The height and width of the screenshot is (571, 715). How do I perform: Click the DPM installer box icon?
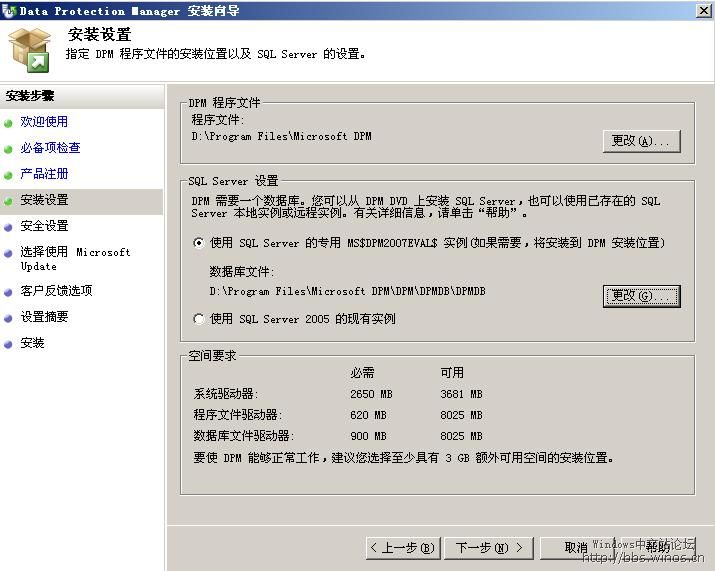pyautogui.click(x=28, y=49)
